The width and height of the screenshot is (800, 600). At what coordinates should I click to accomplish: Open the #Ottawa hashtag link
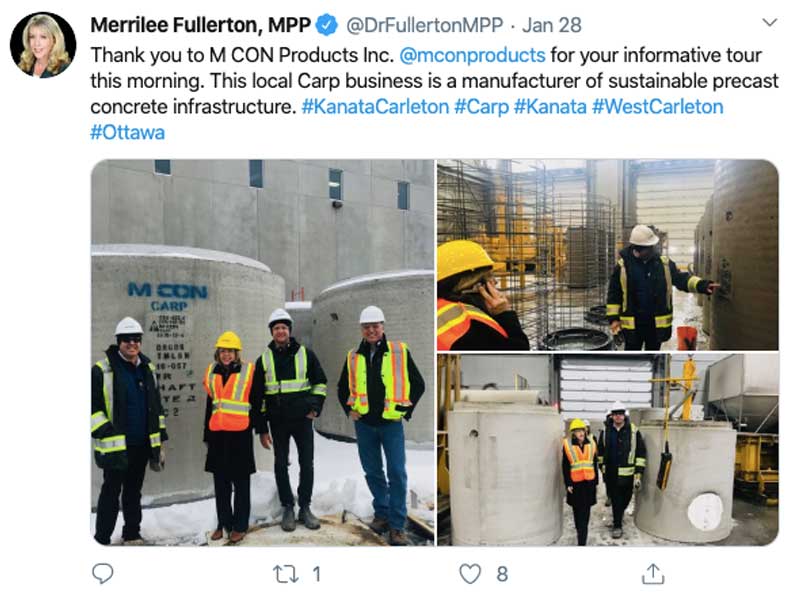click(x=128, y=133)
